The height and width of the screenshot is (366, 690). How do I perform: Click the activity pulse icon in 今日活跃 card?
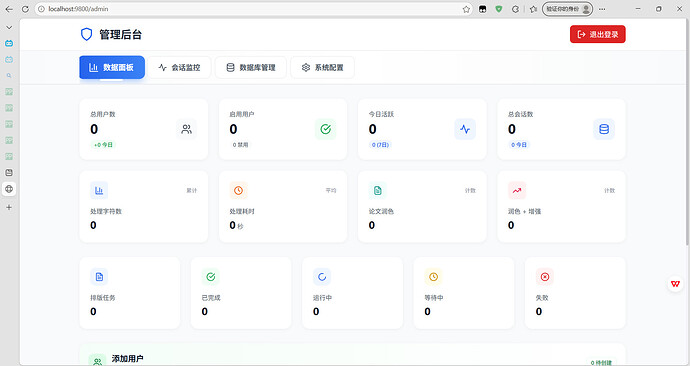pyautogui.click(x=465, y=129)
